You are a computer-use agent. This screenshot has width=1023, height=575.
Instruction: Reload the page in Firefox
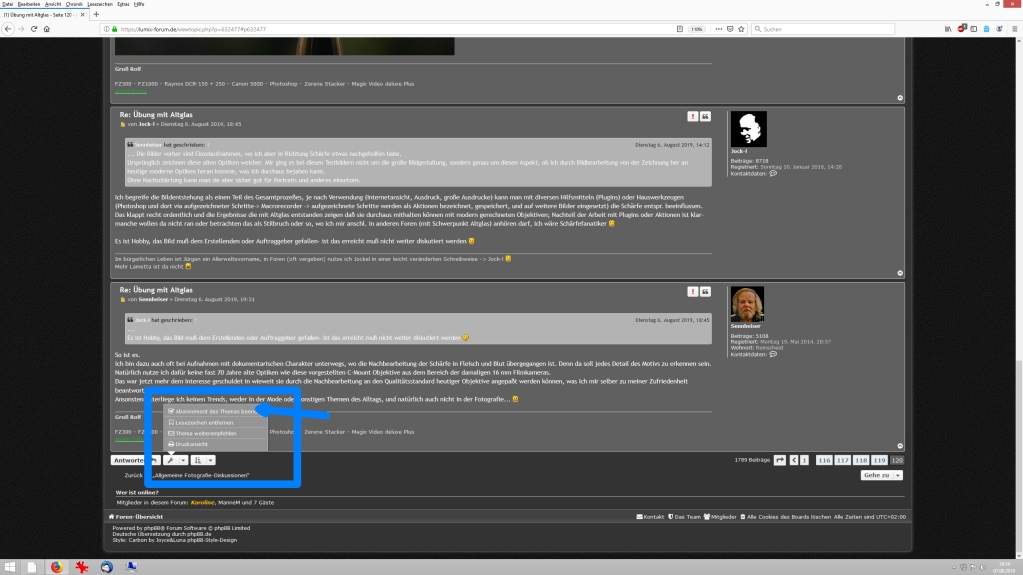coord(34,29)
